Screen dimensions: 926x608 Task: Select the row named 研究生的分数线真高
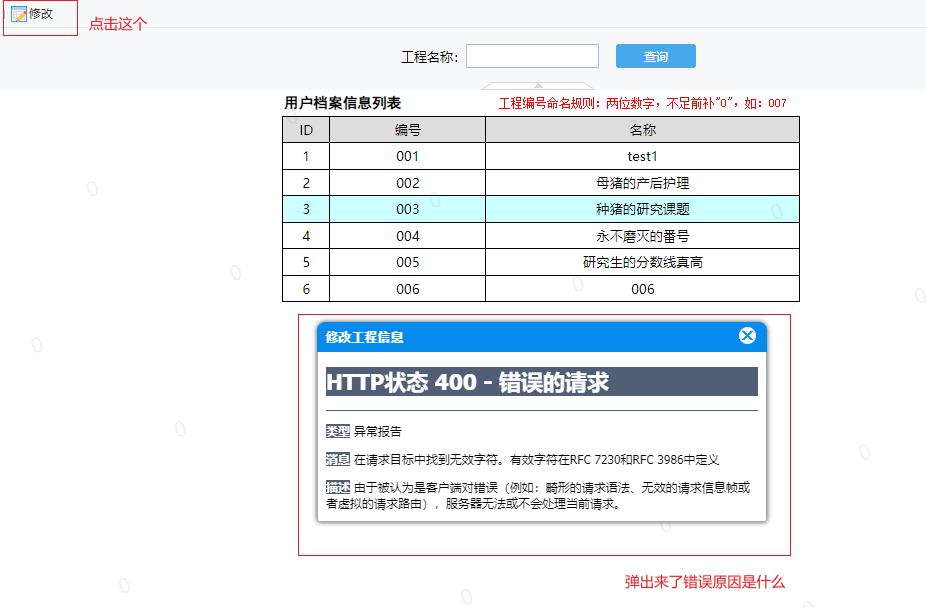(x=541, y=262)
